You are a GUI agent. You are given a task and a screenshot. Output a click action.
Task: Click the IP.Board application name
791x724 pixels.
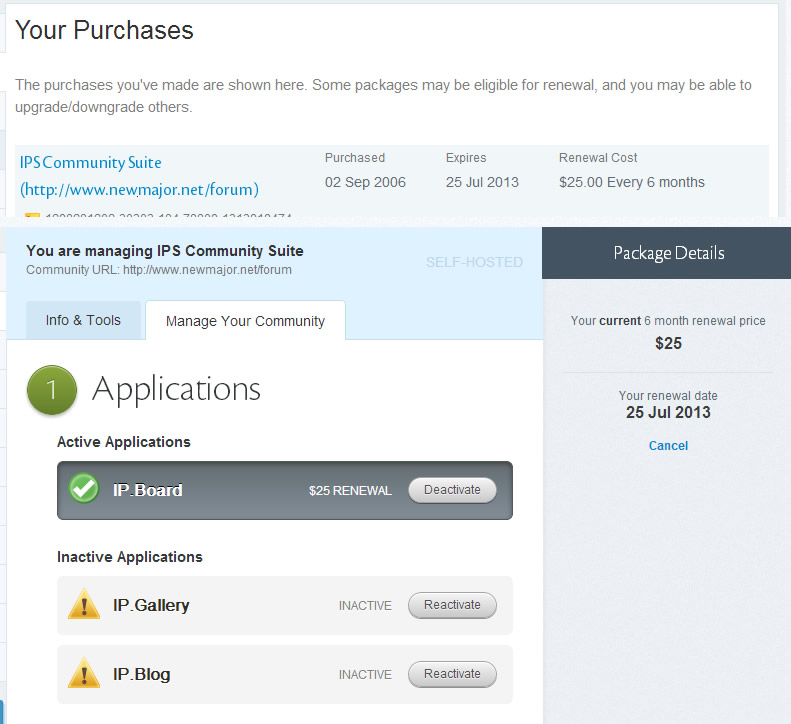click(x=147, y=490)
